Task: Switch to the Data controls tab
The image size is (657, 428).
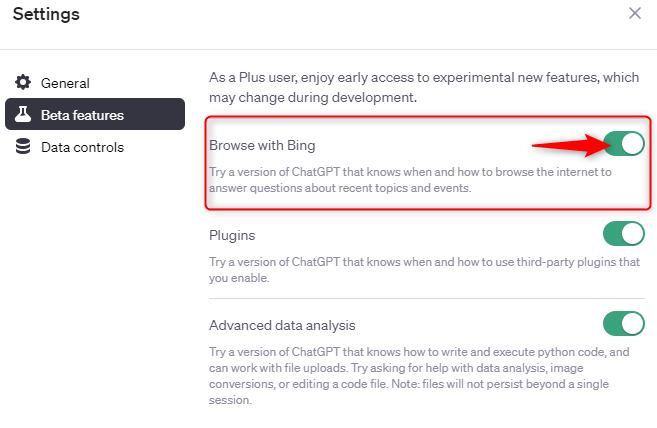Action: (82, 147)
